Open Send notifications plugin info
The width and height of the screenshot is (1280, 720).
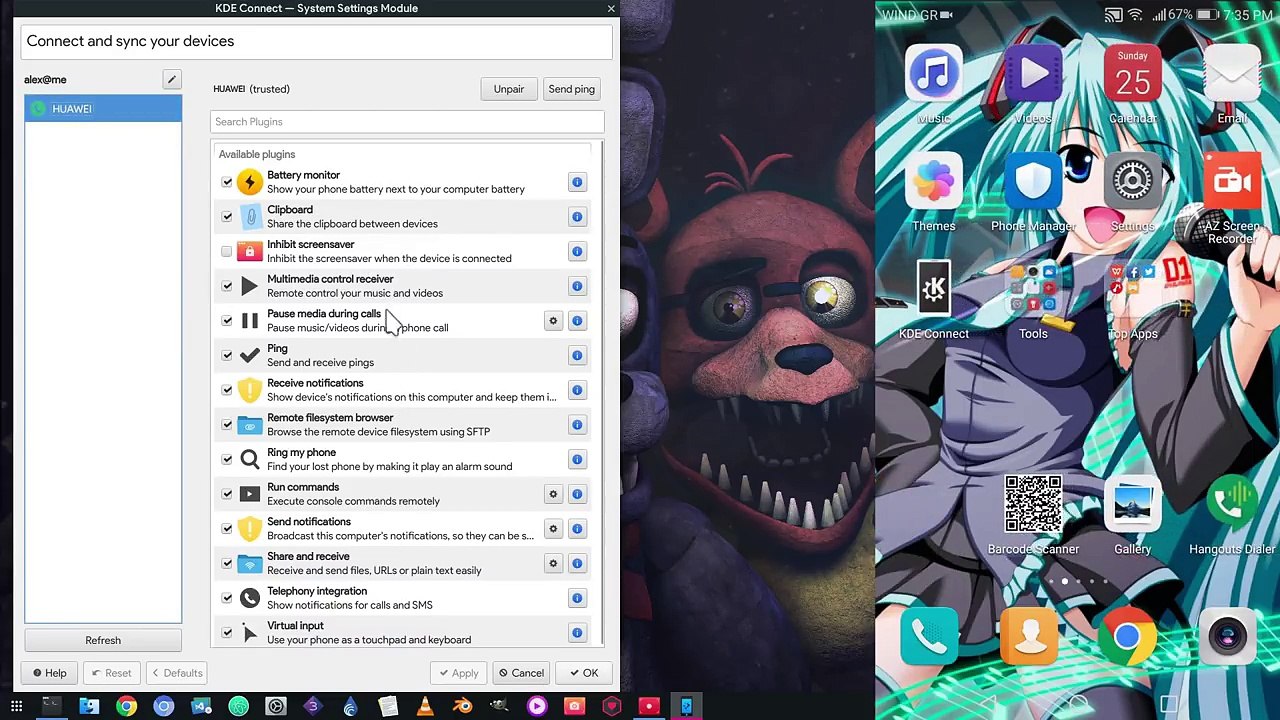(x=577, y=529)
